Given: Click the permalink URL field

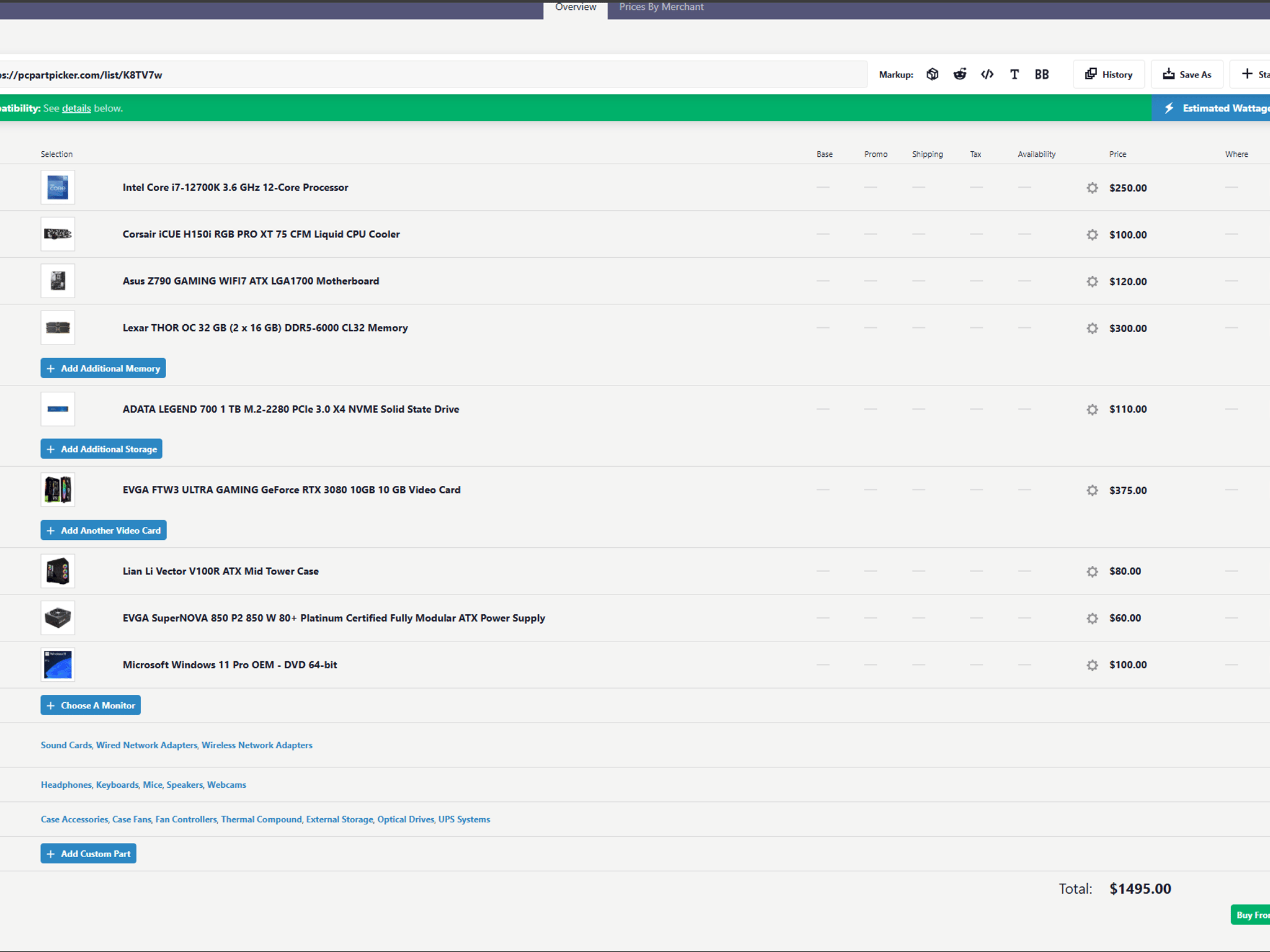Looking at the screenshot, I should pyautogui.click(x=433, y=74).
